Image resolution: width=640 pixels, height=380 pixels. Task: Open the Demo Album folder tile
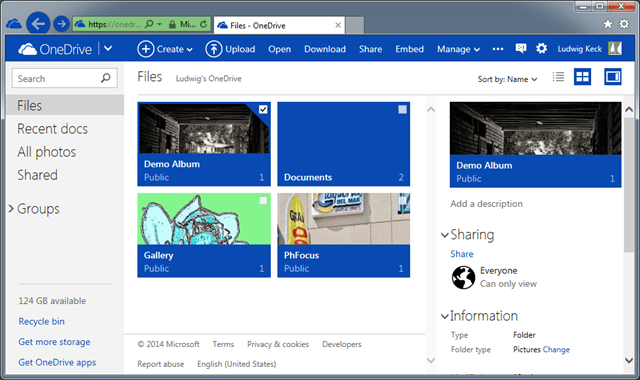tap(204, 144)
